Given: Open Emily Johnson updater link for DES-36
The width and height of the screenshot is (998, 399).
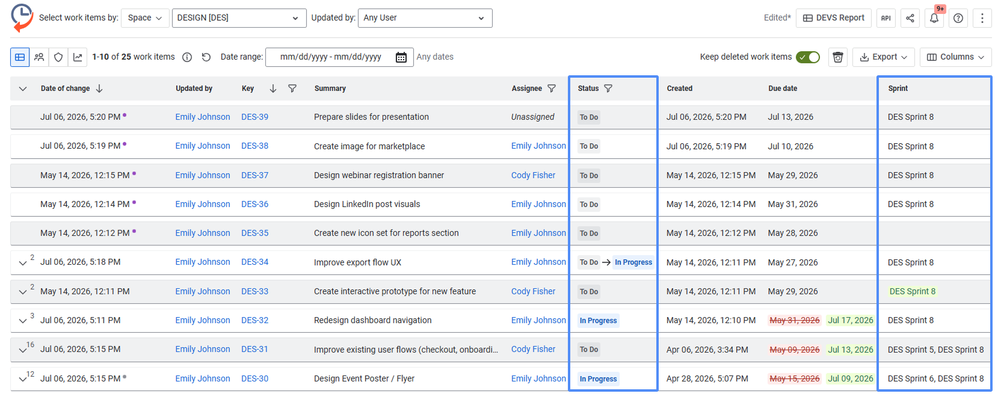Looking at the screenshot, I should 203,204.
